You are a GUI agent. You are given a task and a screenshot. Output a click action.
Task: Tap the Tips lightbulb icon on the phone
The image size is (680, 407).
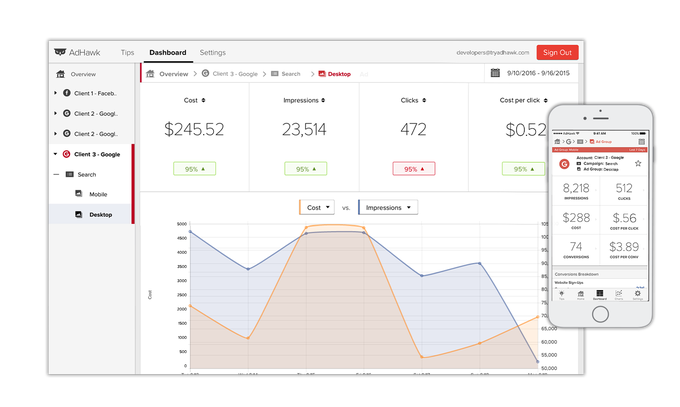[562, 294]
